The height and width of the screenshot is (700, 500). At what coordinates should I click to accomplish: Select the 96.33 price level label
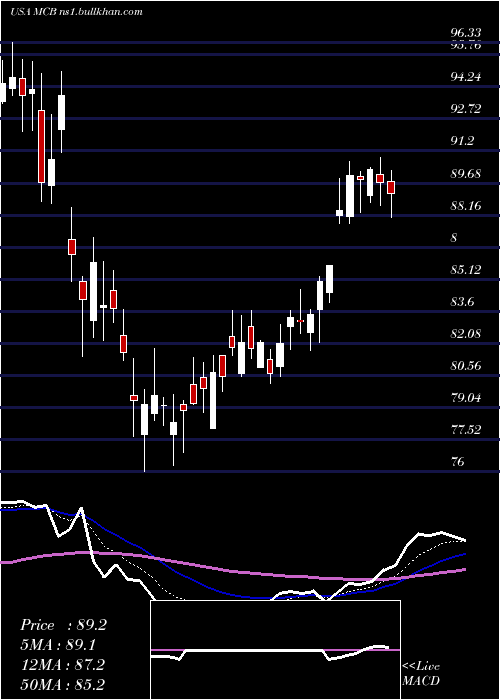466,33
